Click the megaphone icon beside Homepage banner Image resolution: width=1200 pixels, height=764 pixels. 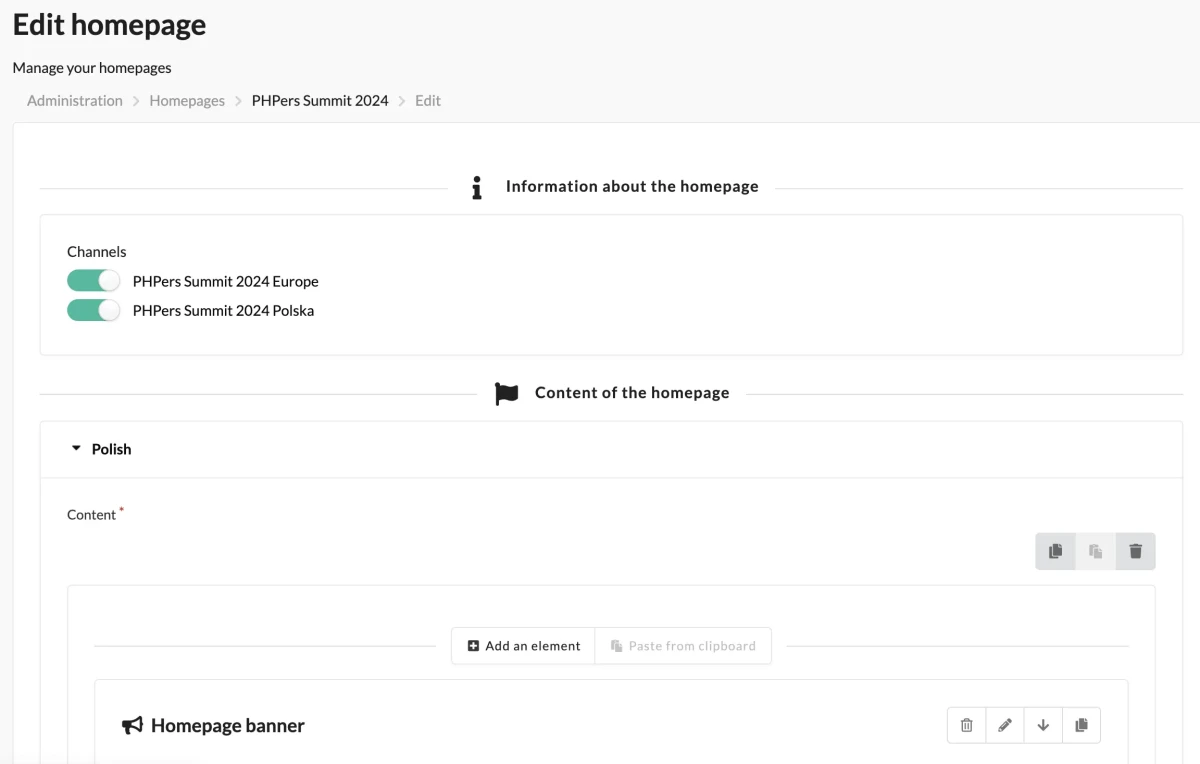(x=132, y=726)
